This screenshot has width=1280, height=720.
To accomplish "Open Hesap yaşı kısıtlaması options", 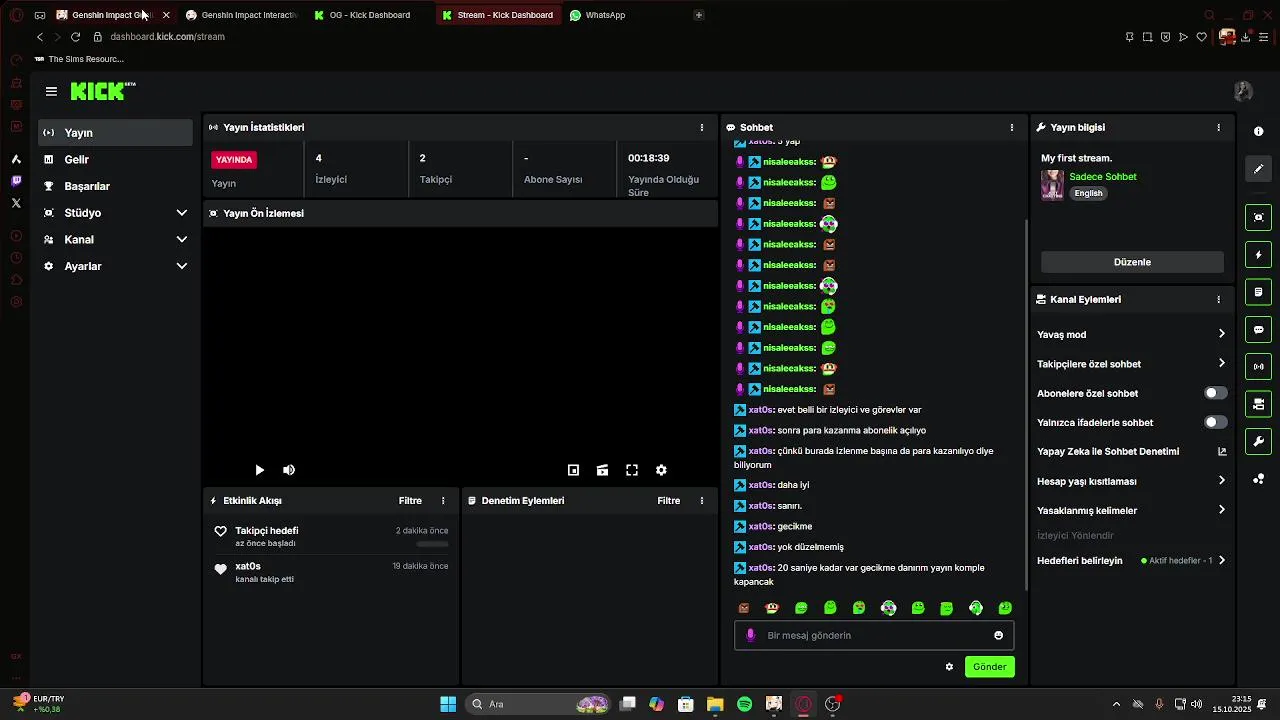I will pos(1131,481).
